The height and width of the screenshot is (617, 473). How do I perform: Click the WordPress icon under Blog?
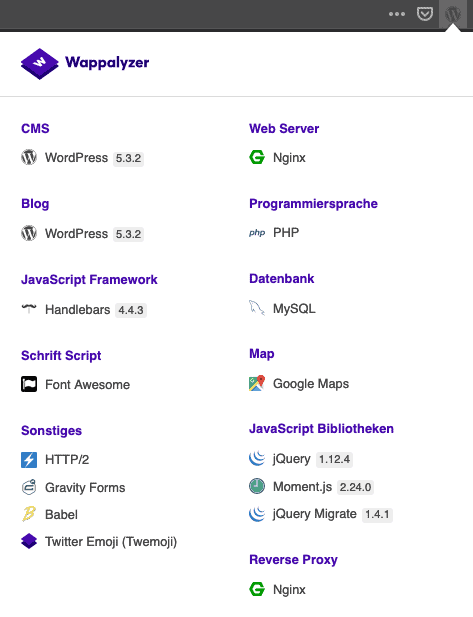click(29, 233)
